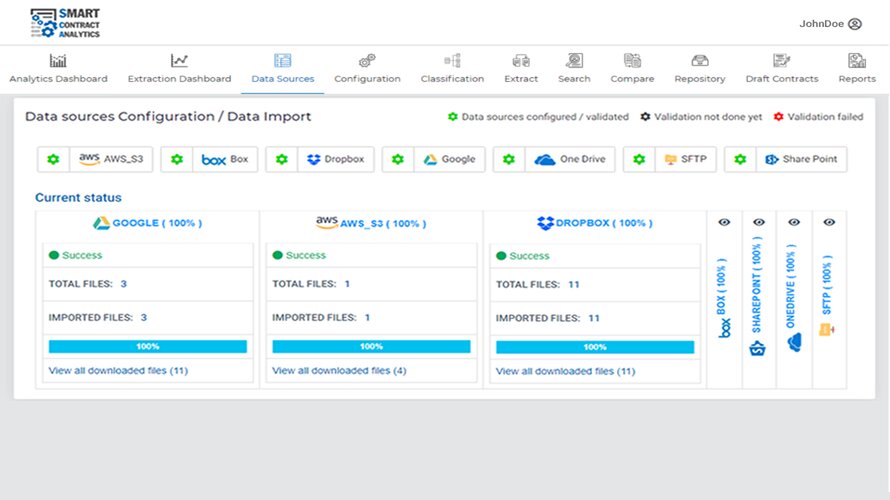Click the Dropbox 100% progress bar
The height and width of the screenshot is (500, 890).
click(594, 348)
